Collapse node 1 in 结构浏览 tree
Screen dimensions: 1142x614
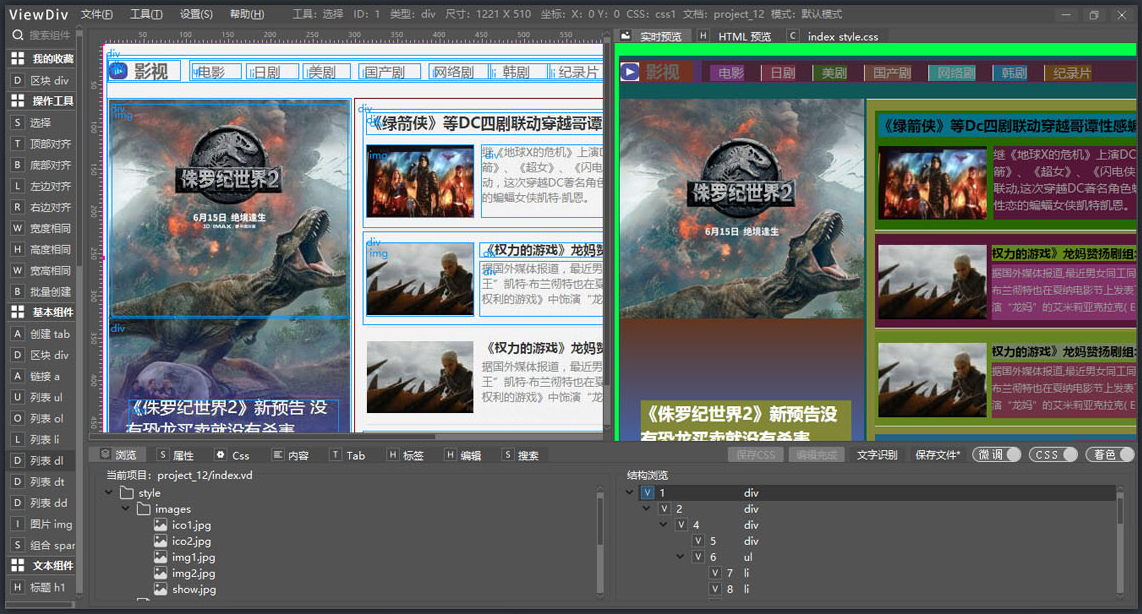629,492
